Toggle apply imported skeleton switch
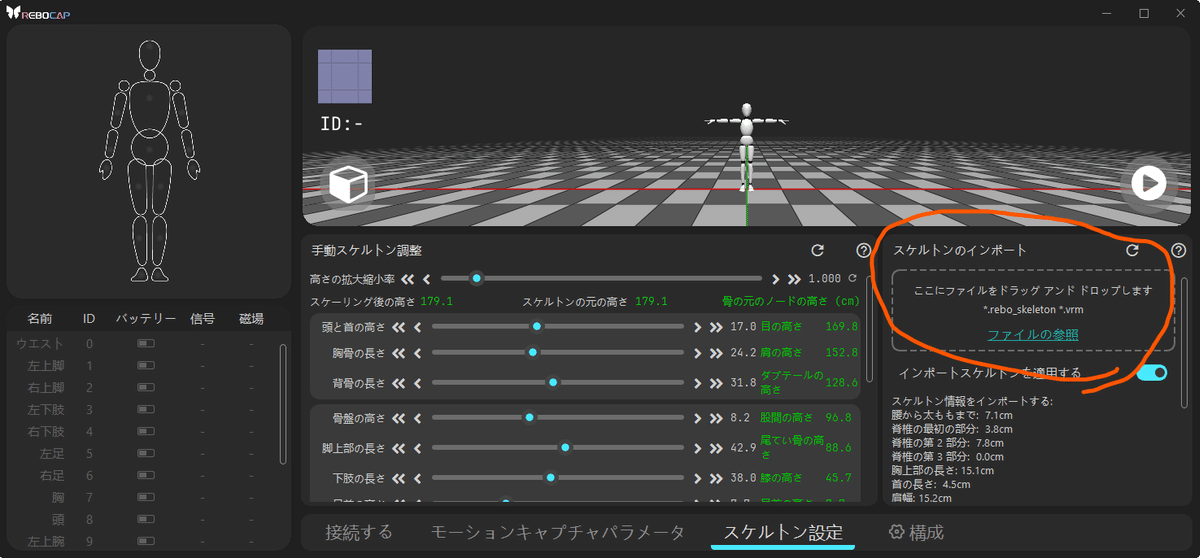1200x558 pixels. point(1152,373)
